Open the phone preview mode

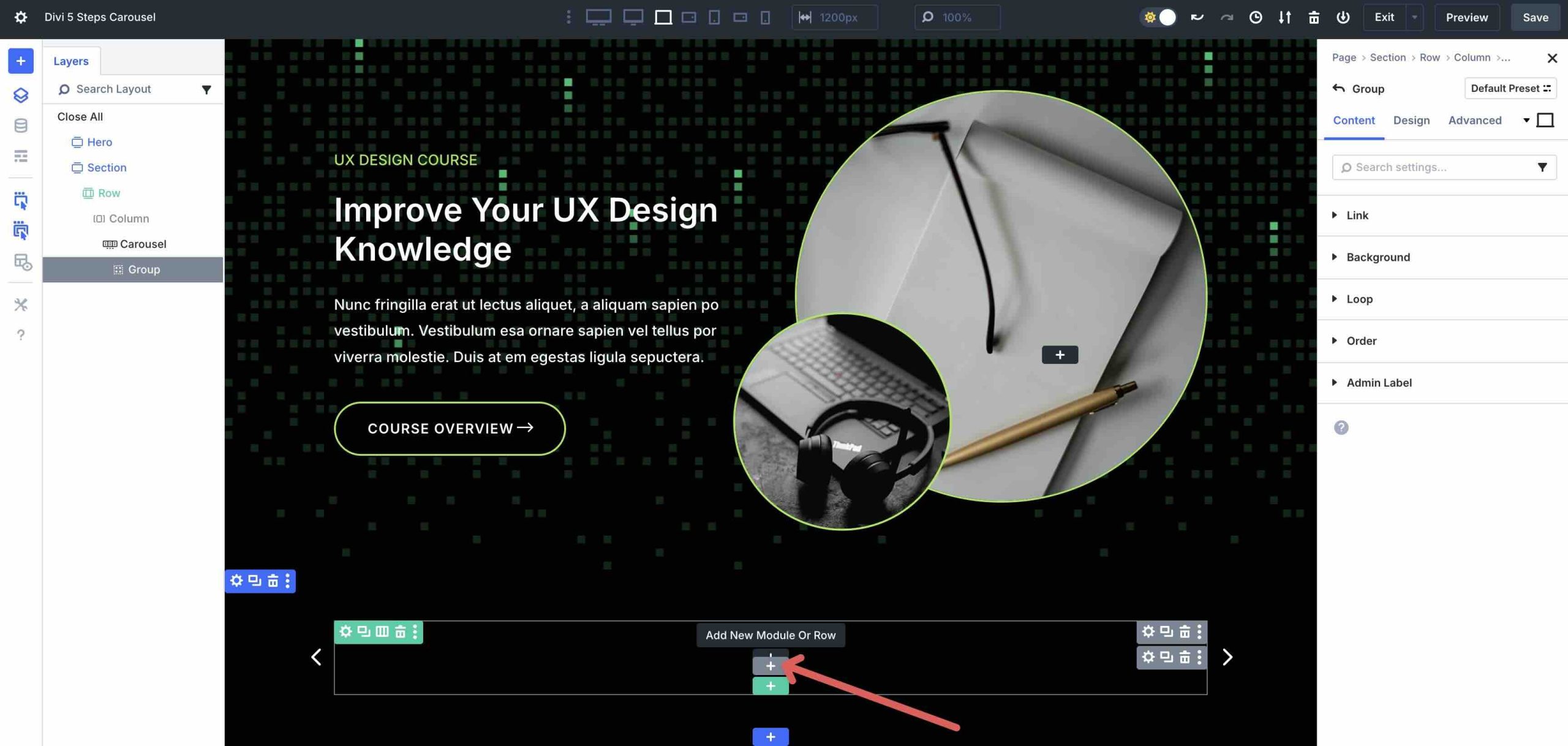click(x=764, y=17)
